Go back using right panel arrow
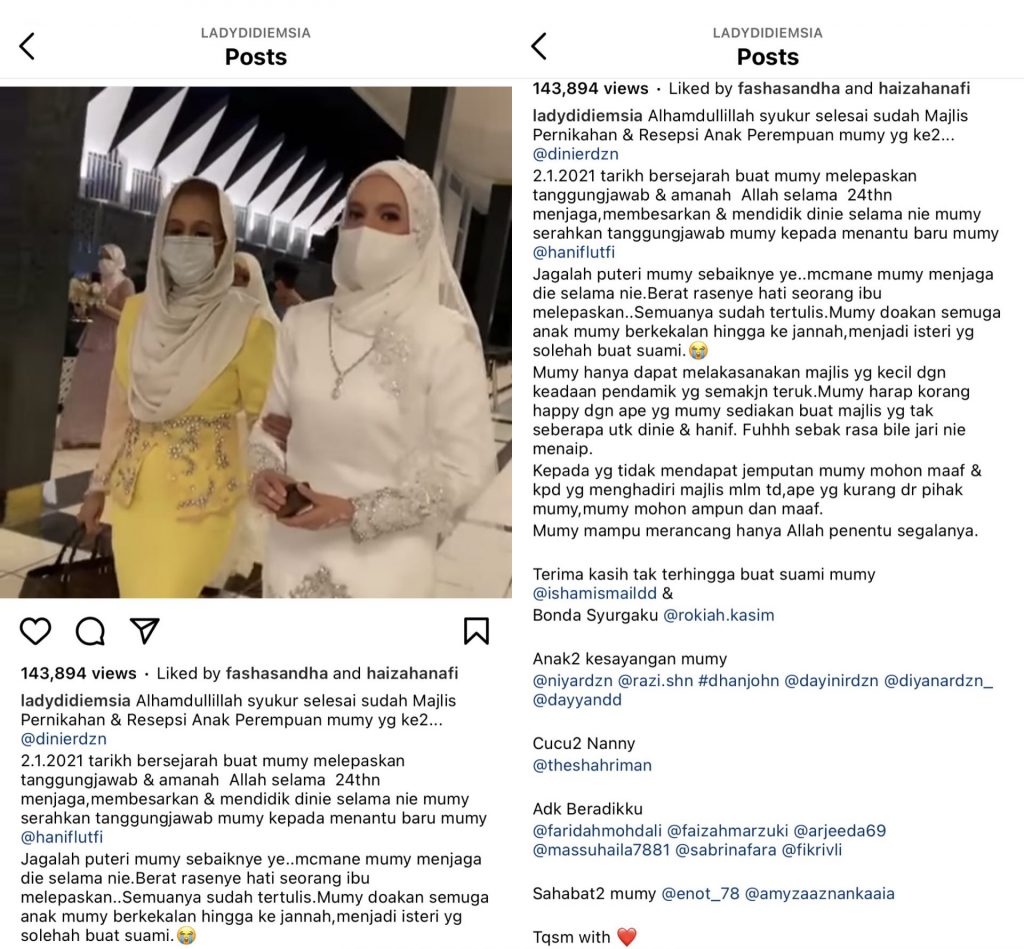 pyautogui.click(x=539, y=46)
